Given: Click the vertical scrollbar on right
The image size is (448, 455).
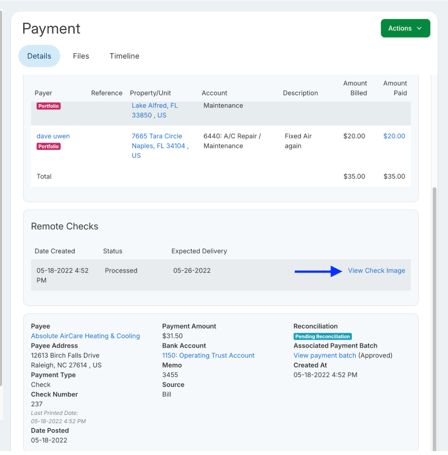Looking at the screenshot, I should point(434,317).
